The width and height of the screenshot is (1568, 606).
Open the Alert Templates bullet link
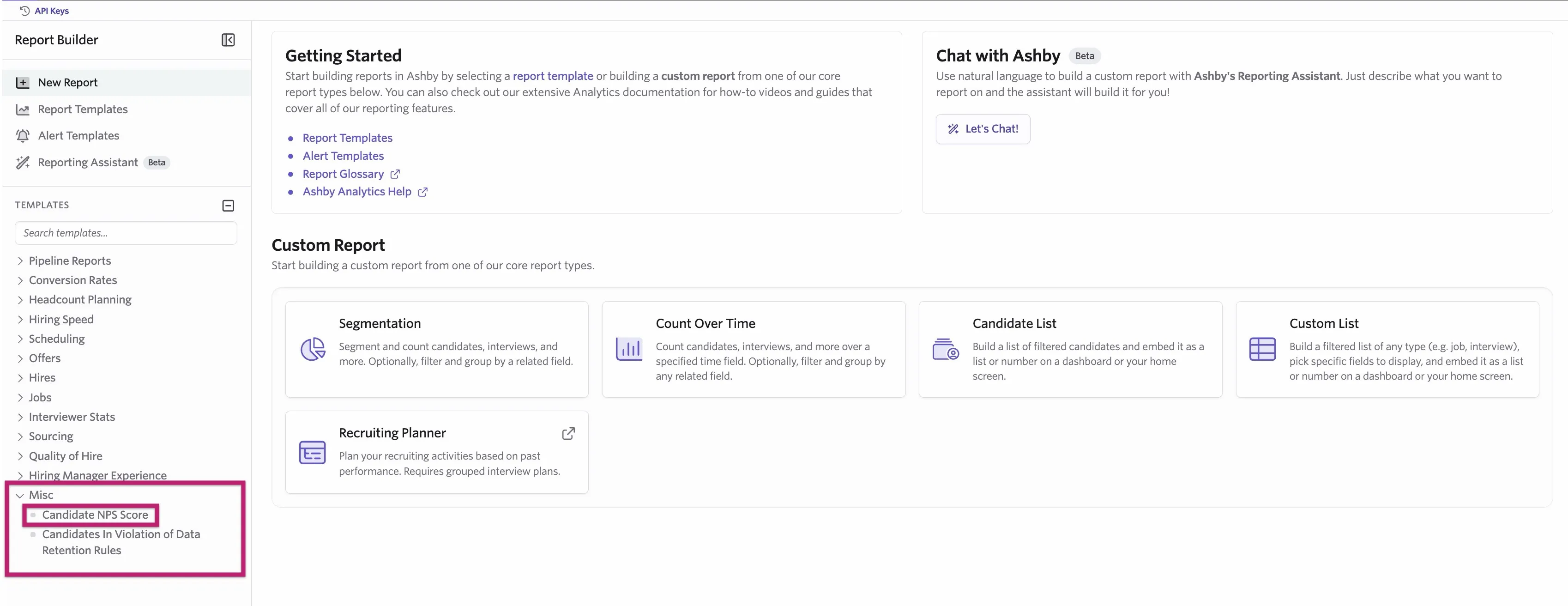point(344,157)
